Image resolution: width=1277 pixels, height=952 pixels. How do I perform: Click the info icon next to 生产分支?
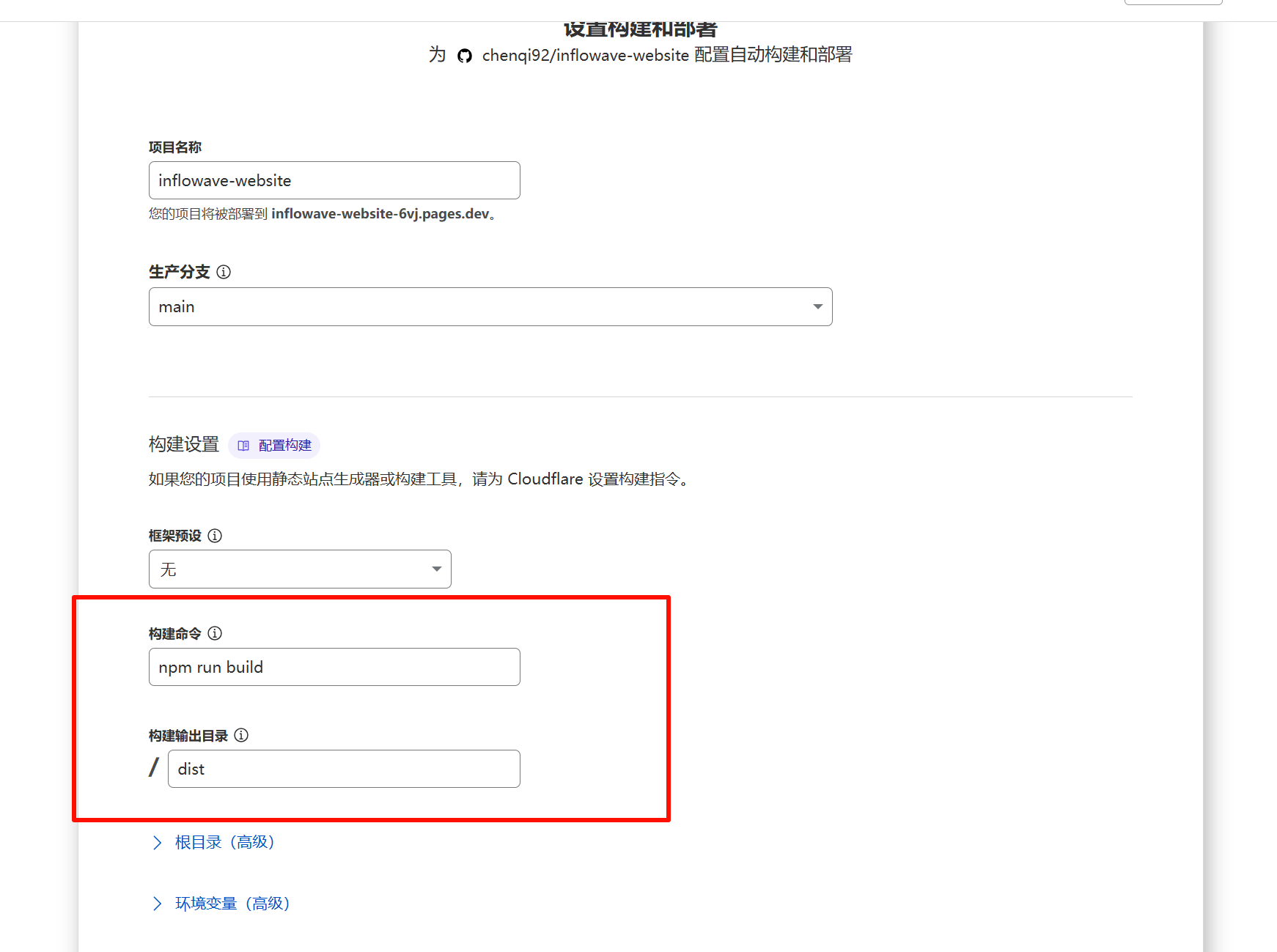(x=224, y=272)
